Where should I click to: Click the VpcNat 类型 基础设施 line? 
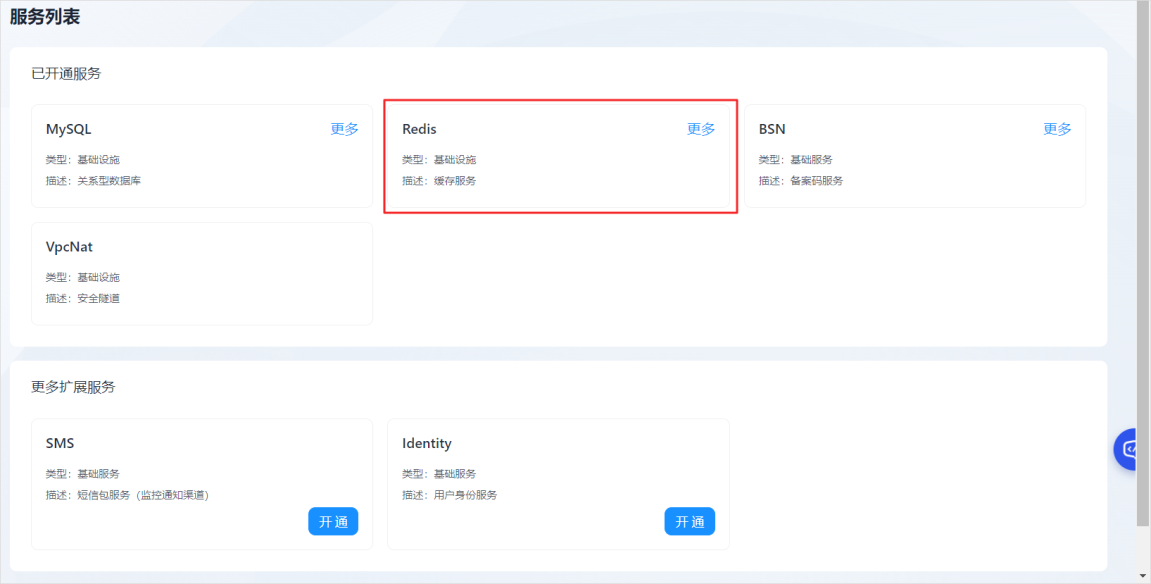click(x=83, y=277)
